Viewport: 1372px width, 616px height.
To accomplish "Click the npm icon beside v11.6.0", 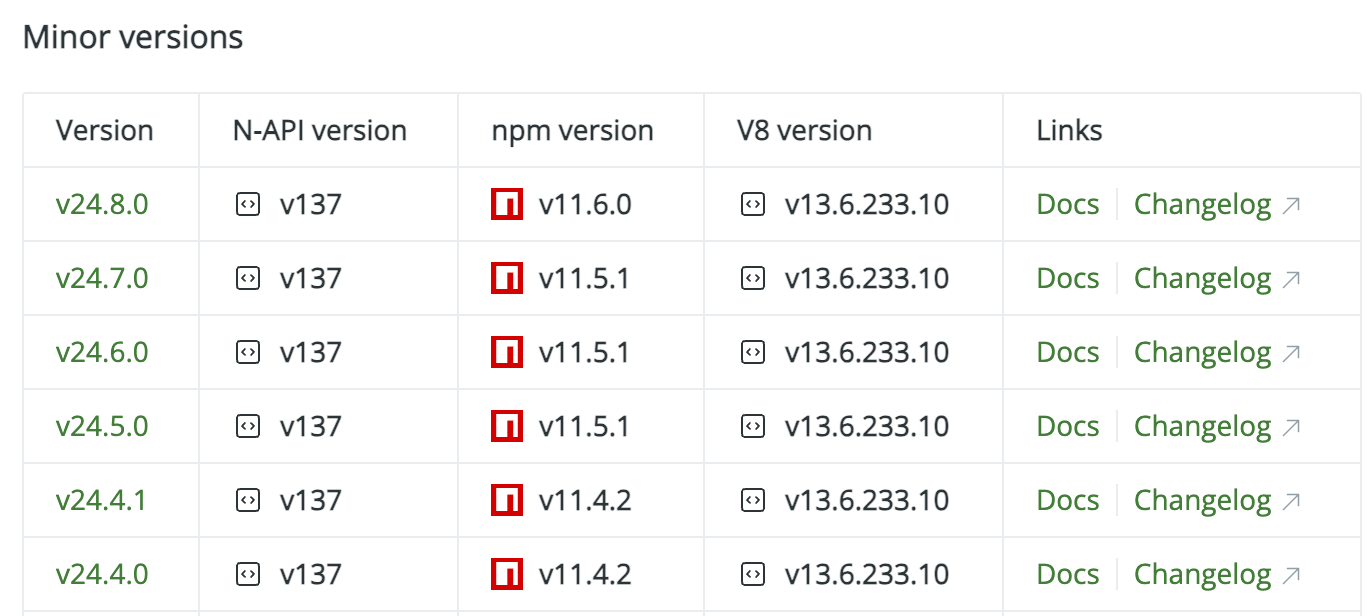I will tap(507, 203).
